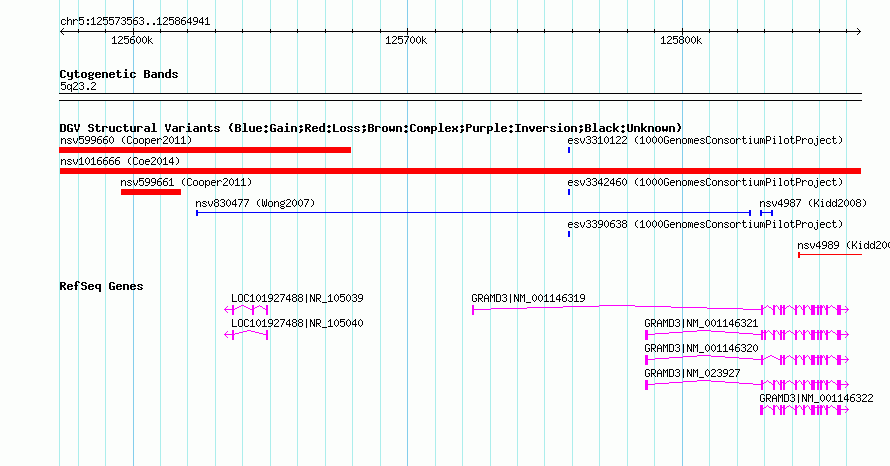
Task: Click the red nsv4989 loss line
Action: pos(830,255)
